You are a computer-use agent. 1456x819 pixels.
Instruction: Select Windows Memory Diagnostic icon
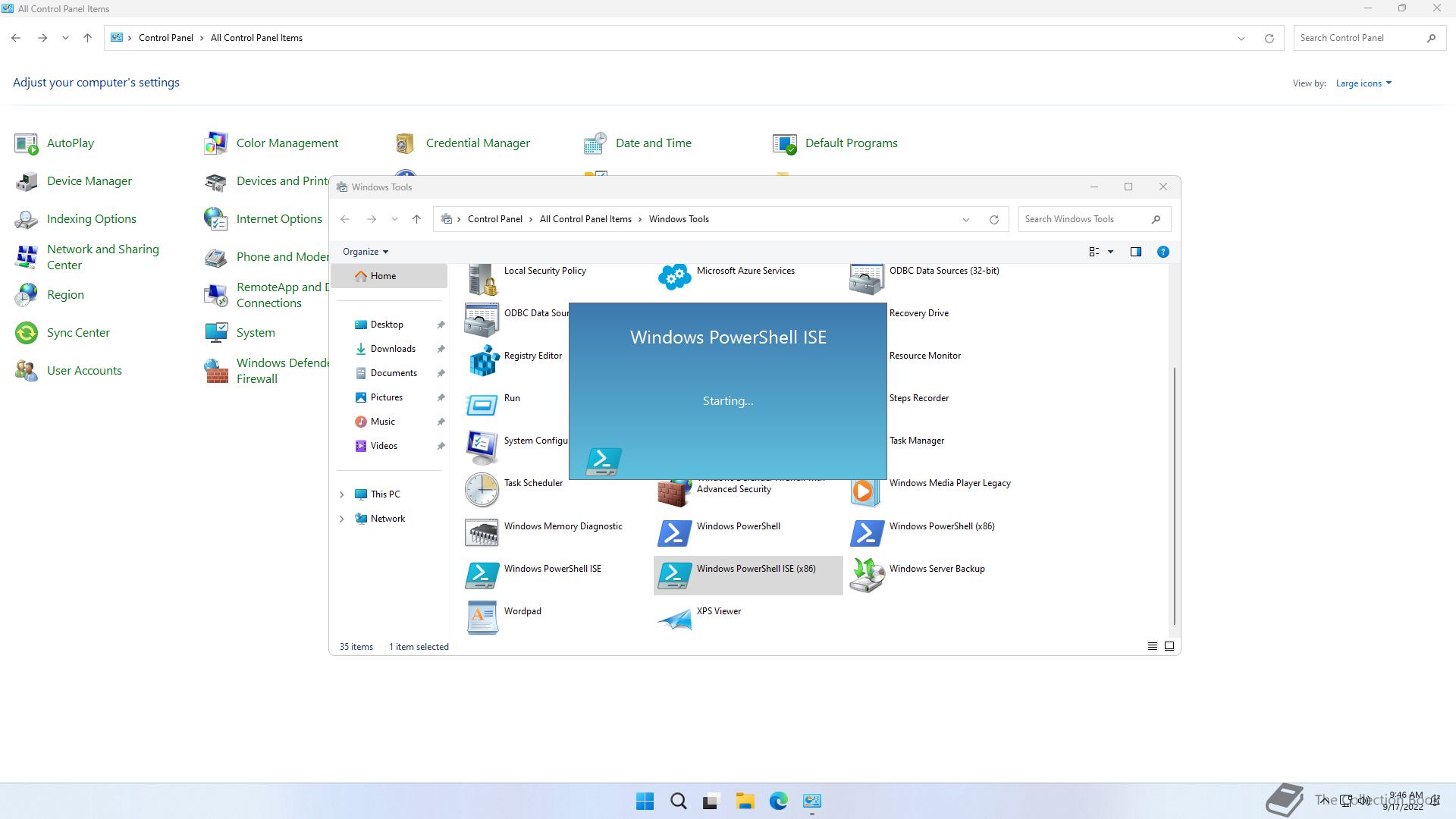(x=482, y=533)
